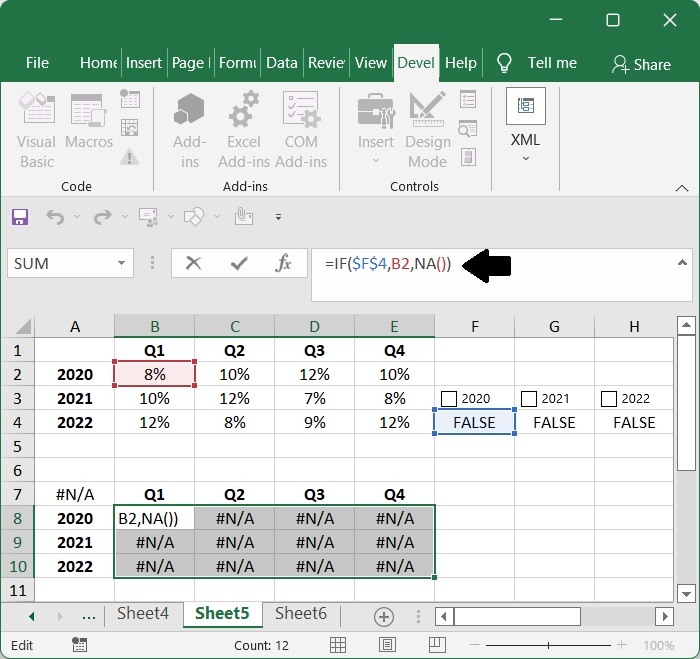The height and width of the screenshot is (659, 700).
Task: Select cell F4 containing FALSE
Action: coord(474,423)
